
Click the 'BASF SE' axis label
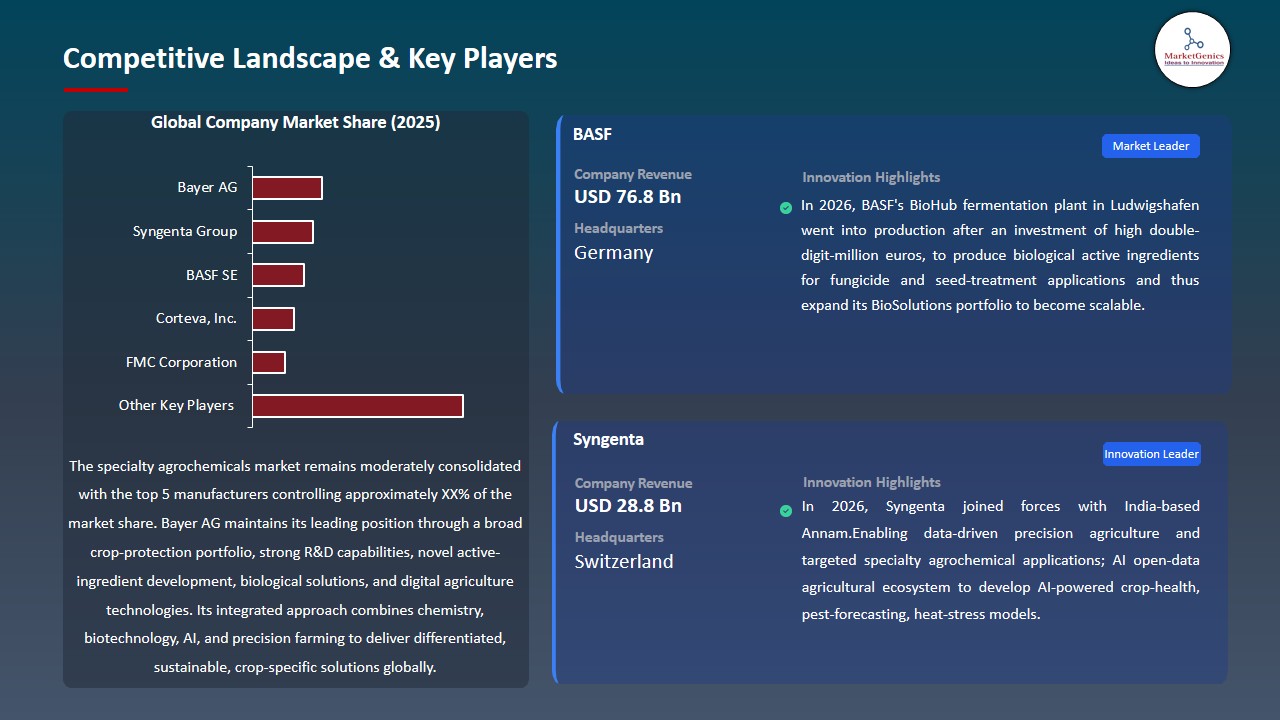coord(212,275)
